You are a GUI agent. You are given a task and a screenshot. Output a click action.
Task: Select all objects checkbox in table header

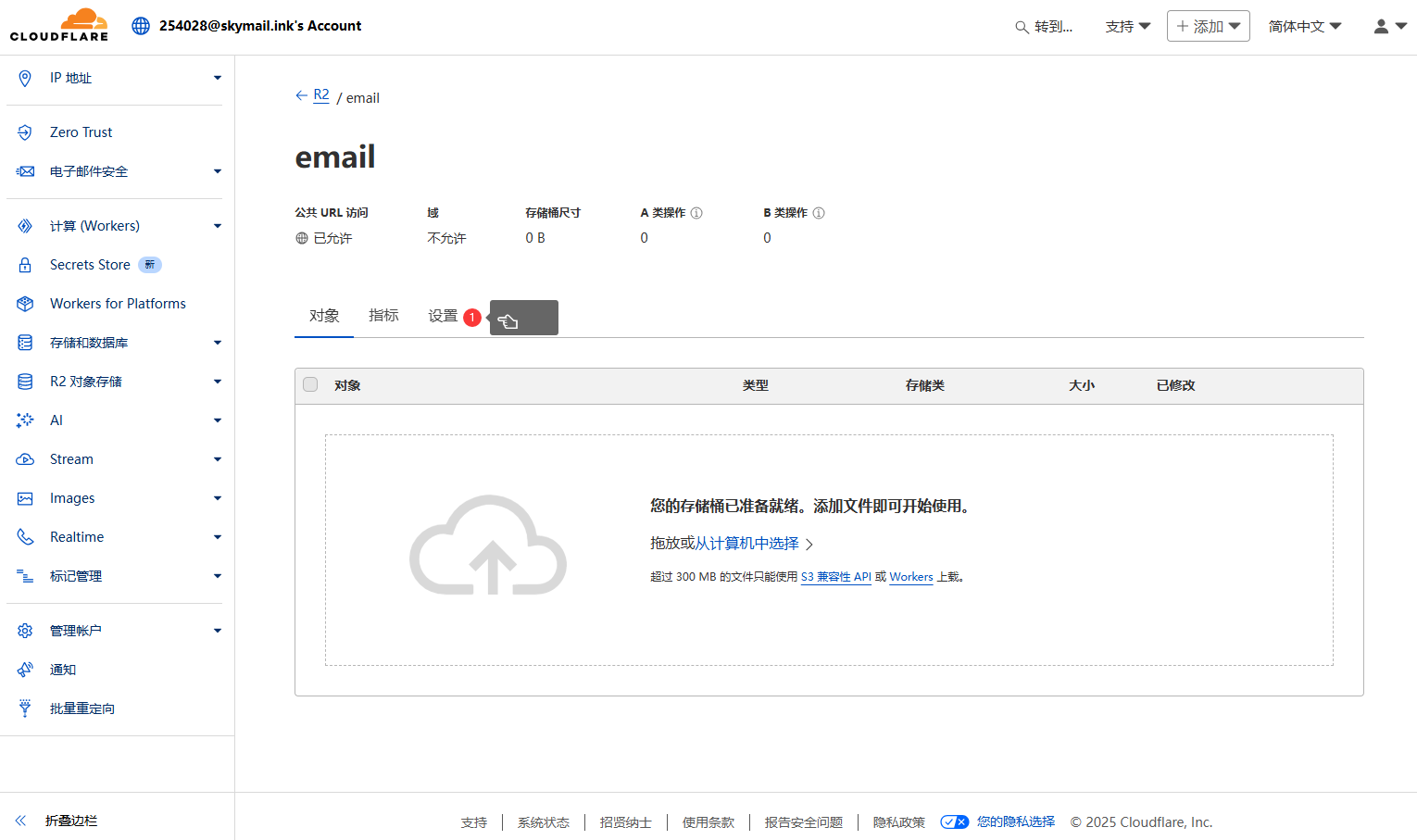310,384
